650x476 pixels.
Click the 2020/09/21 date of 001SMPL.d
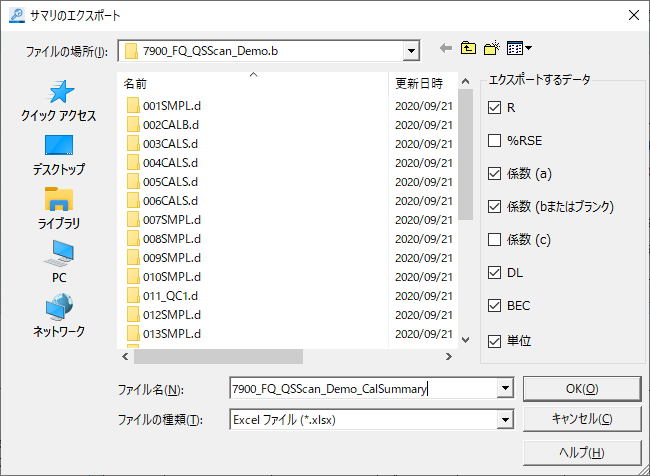point(423,106)
